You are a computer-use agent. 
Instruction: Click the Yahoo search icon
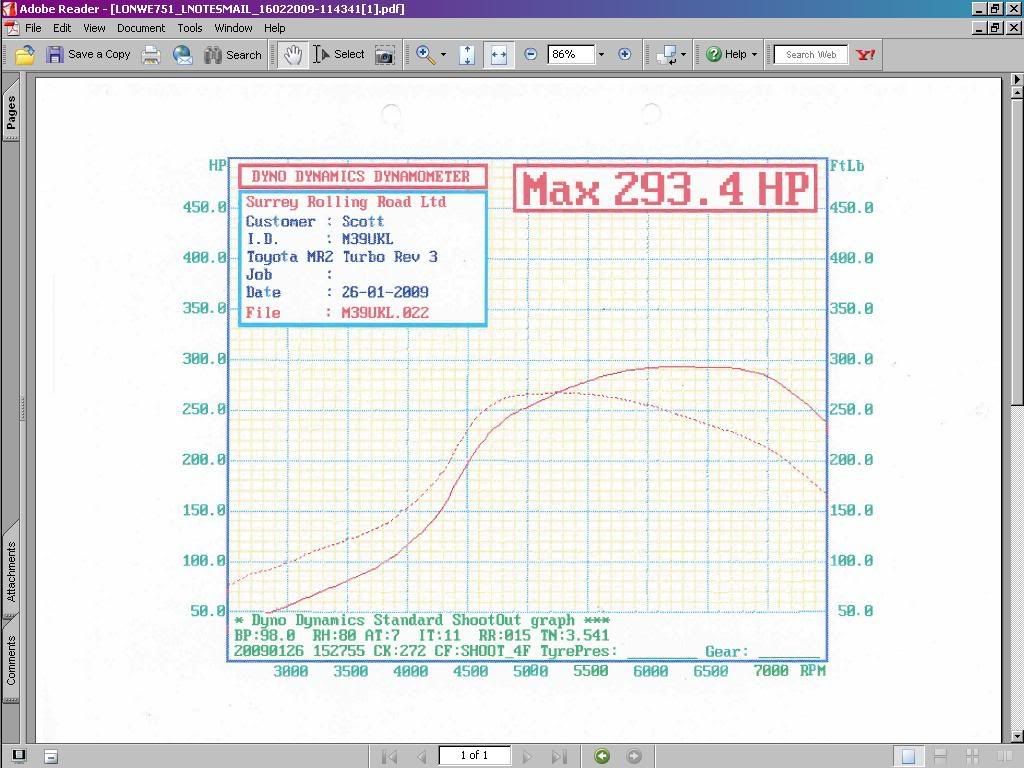pos(865,55)
